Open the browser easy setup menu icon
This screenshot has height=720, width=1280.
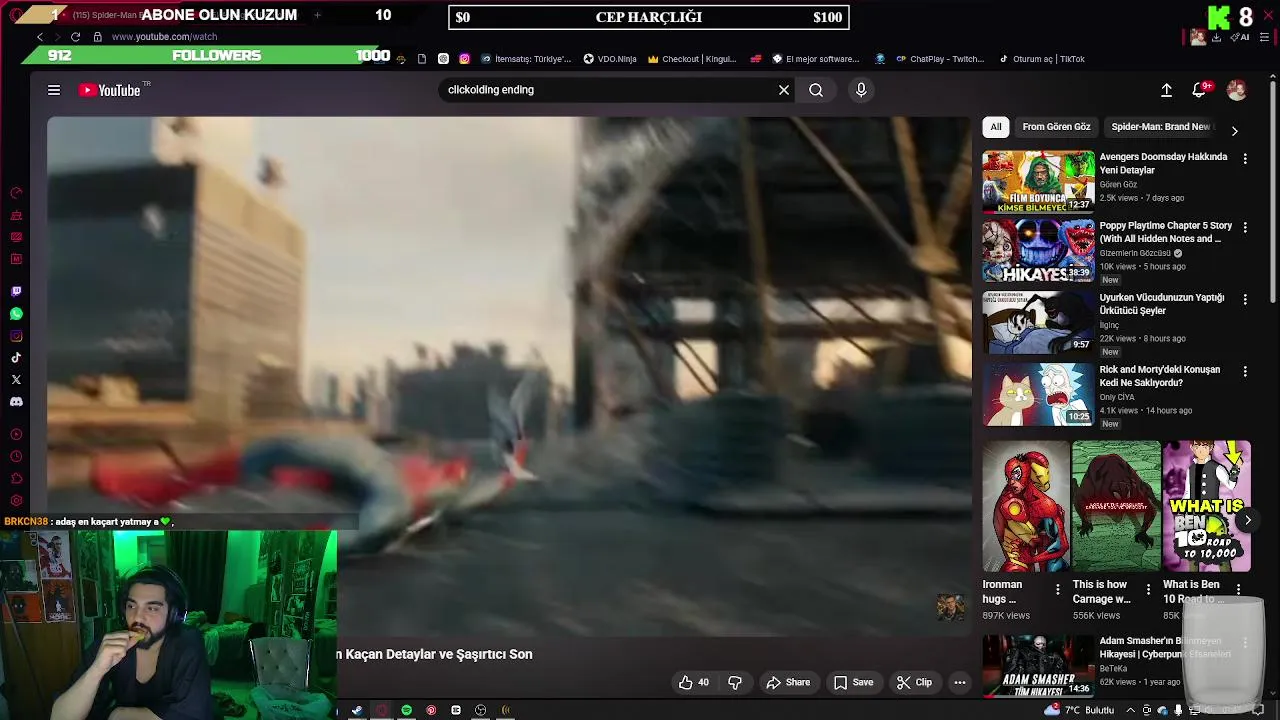pyautogui.click(x=1264, y=37)
